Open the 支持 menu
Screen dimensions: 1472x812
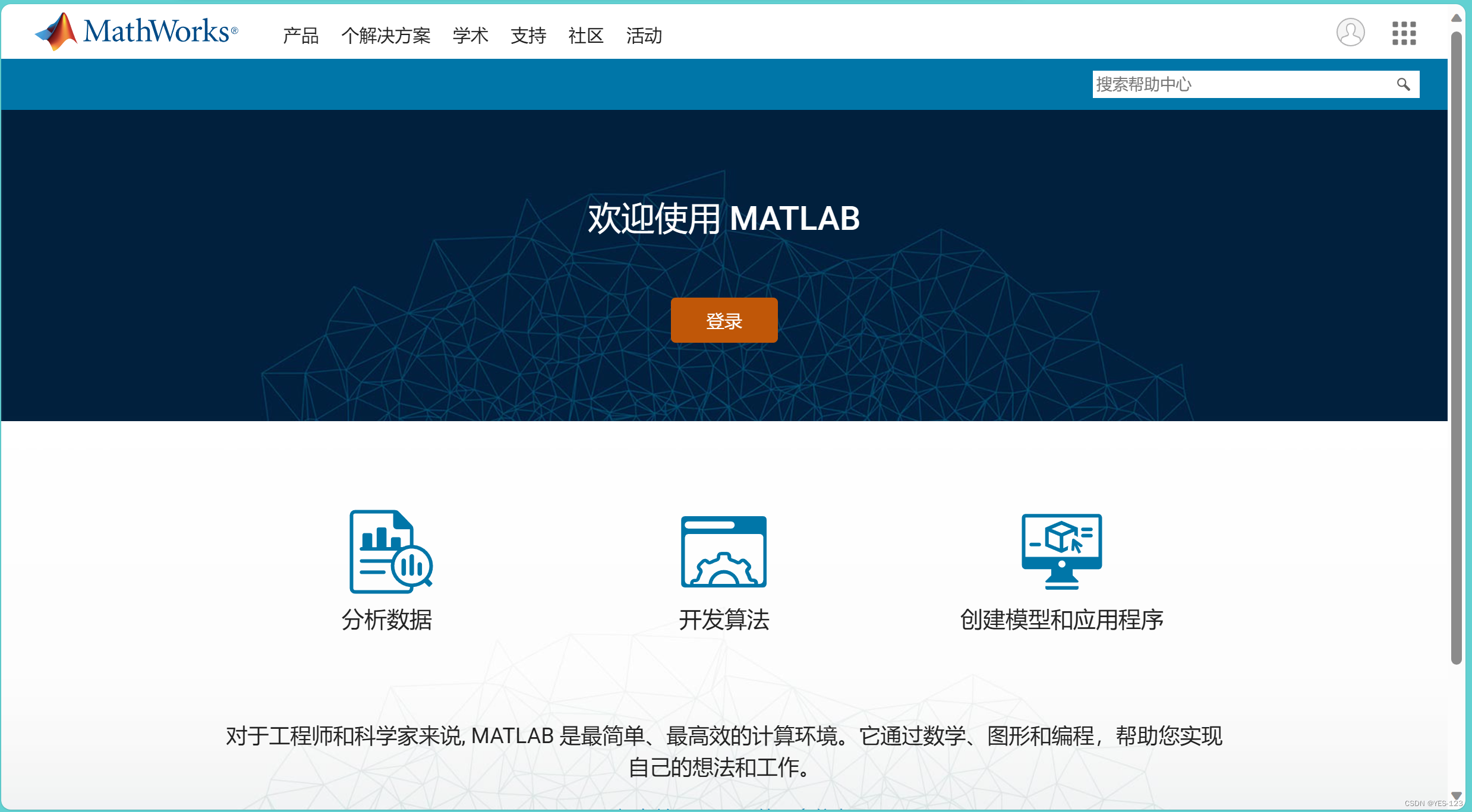click(x=528, y=36)
